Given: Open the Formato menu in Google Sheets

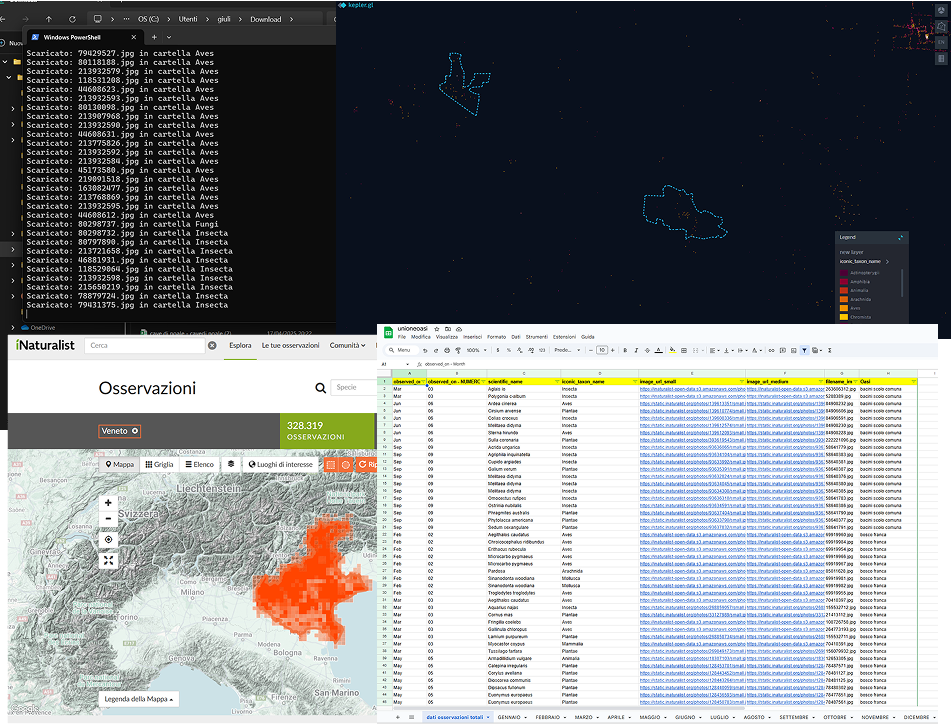Looking at the screenshot, I should (x=496, y=337).
